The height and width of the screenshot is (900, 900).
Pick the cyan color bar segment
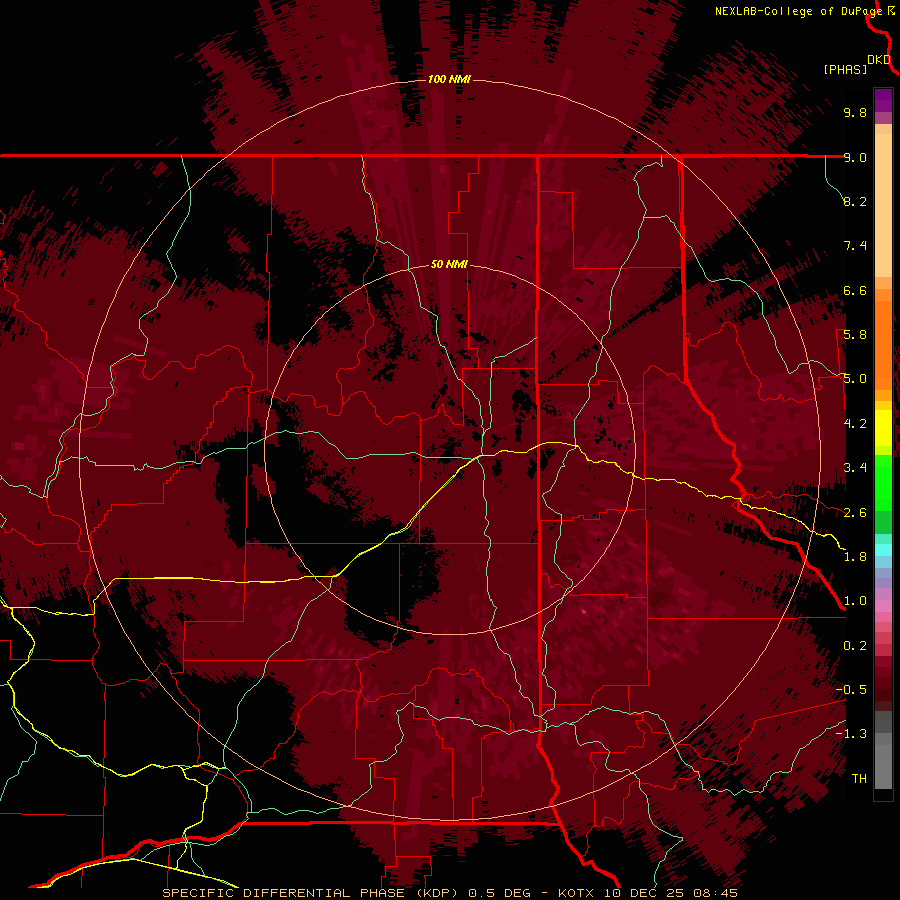coord(883,550)
